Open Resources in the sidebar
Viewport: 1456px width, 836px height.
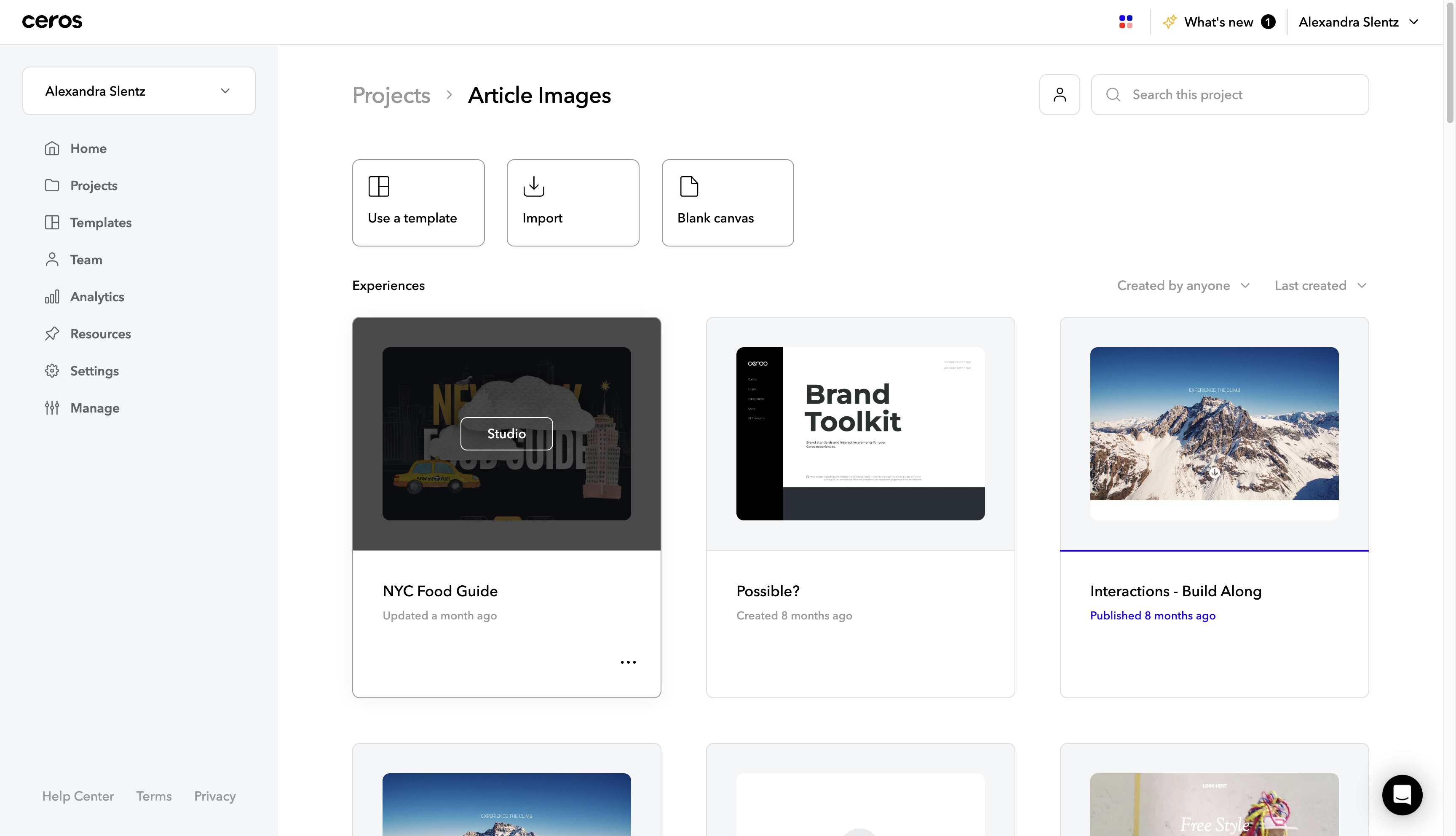(x=100, y=334)
